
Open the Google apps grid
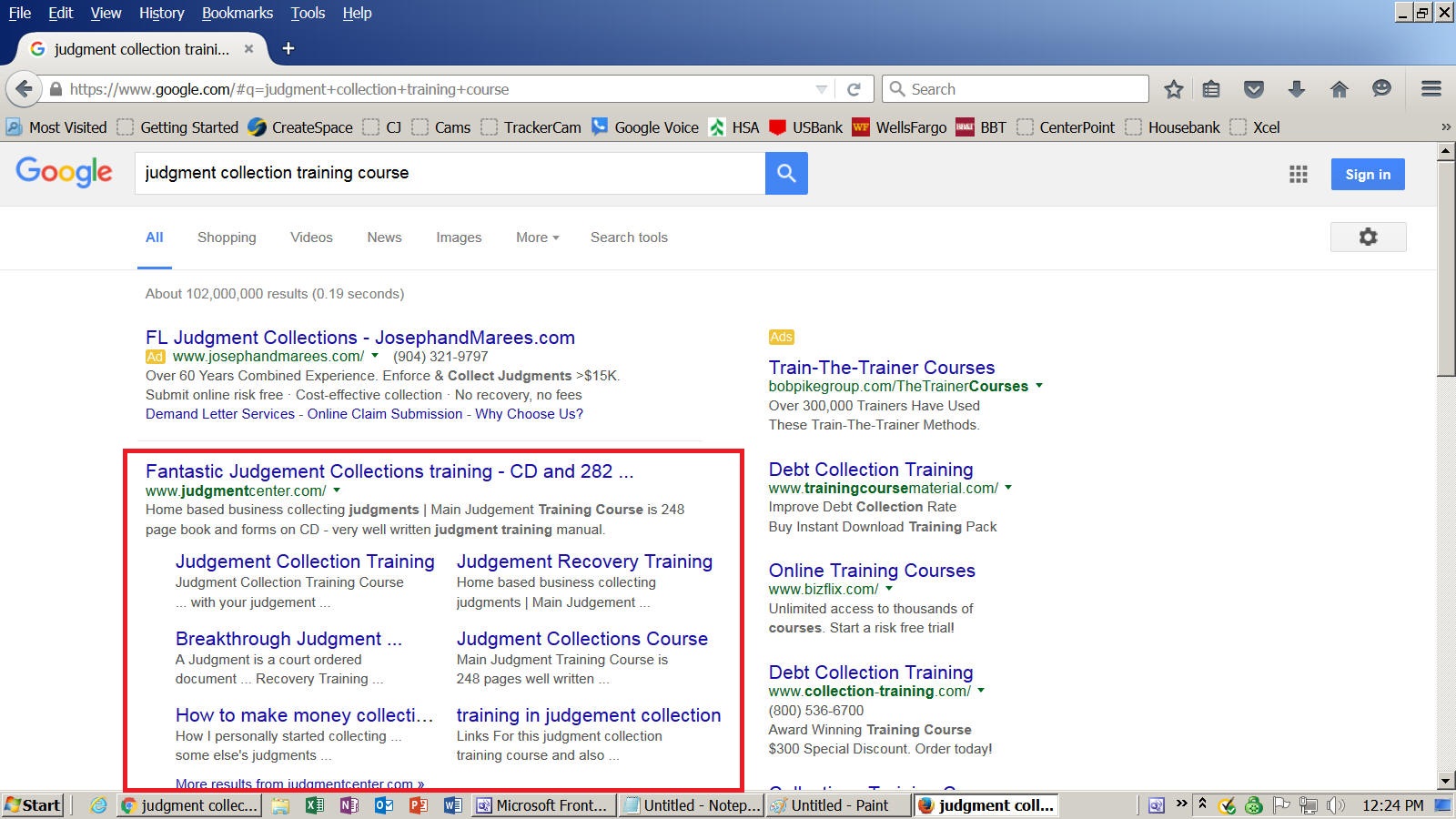[x=1299, y=175]
